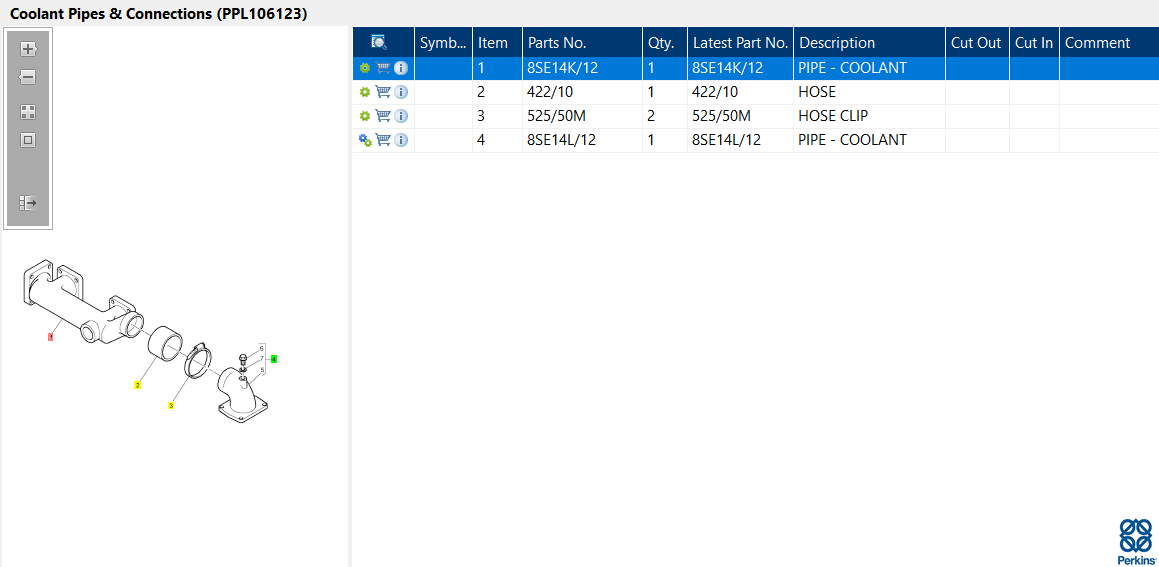Add HOSE CLIP 525/50M to cart
The height and width of the screenshot is (567, 1159).
(x=383, y=116)
